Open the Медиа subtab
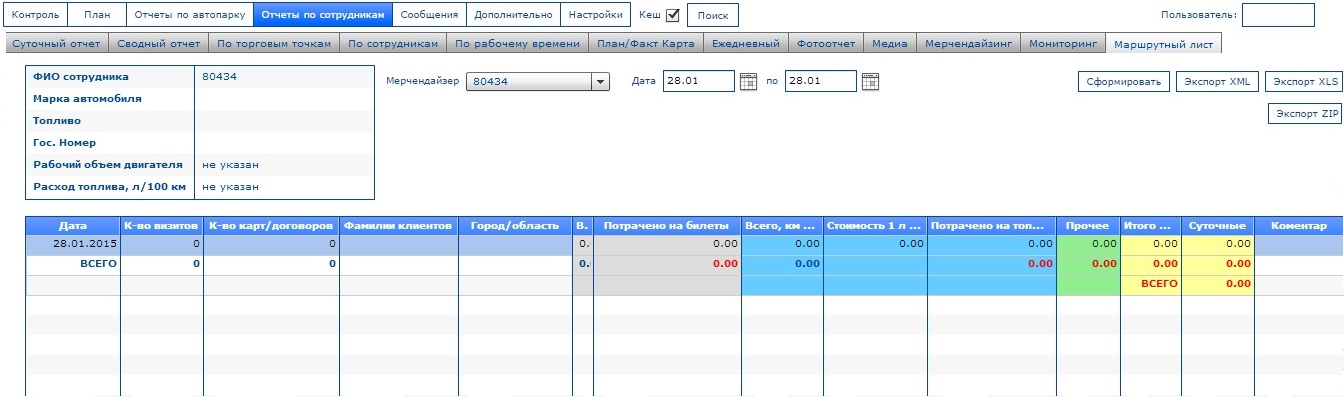 (889, 44)
